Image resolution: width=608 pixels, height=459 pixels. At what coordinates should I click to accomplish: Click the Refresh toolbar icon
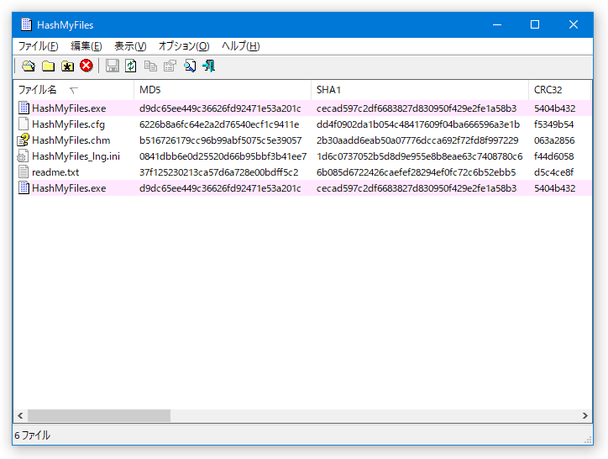(131, 66)
